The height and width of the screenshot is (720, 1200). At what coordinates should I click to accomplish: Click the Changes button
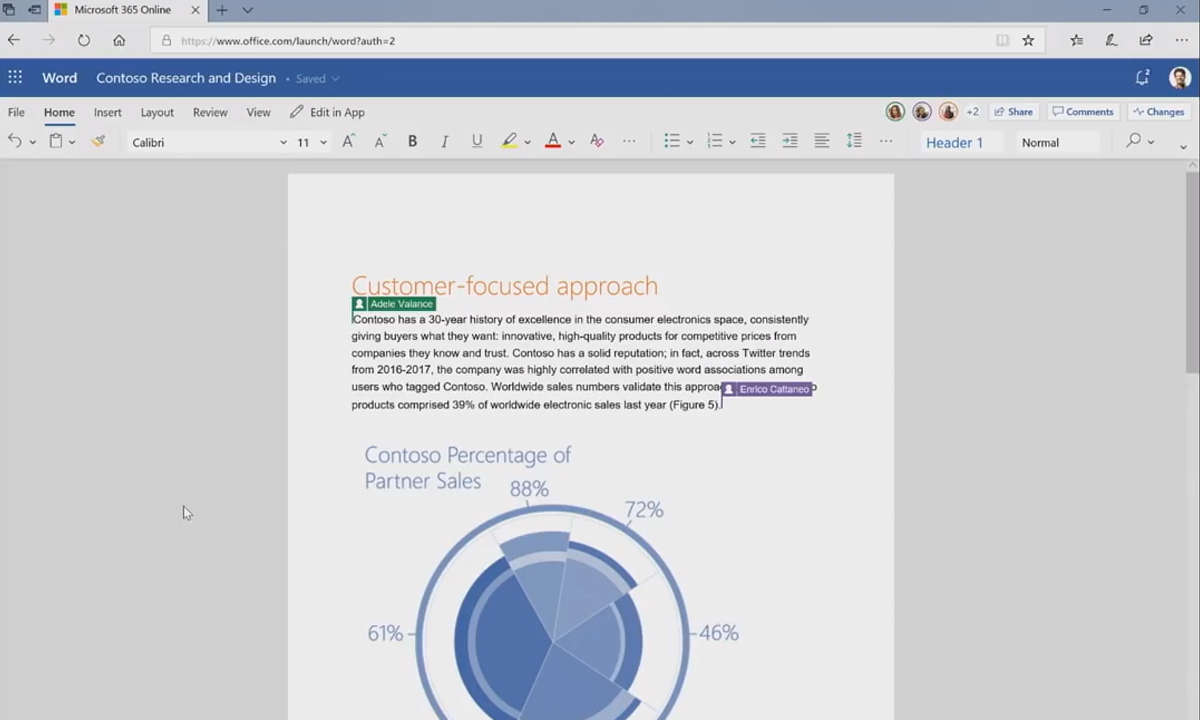1157,112
